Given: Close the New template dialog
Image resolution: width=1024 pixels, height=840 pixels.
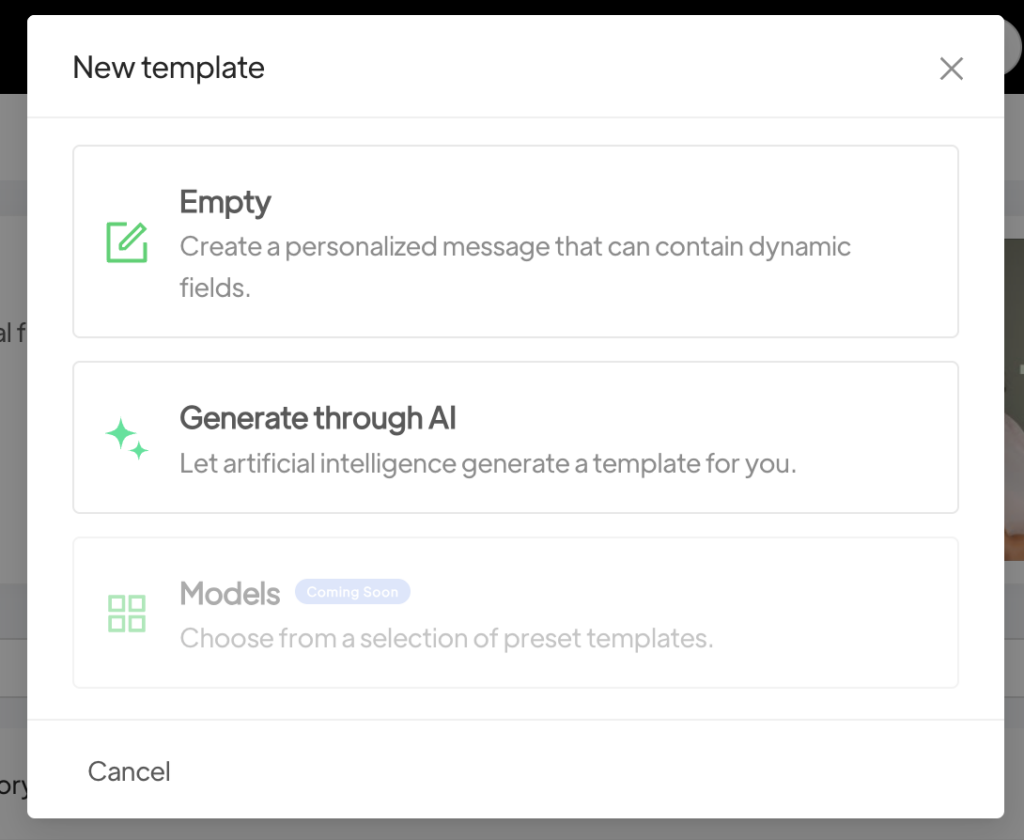Looking at the screenshot, I should 951,68.
